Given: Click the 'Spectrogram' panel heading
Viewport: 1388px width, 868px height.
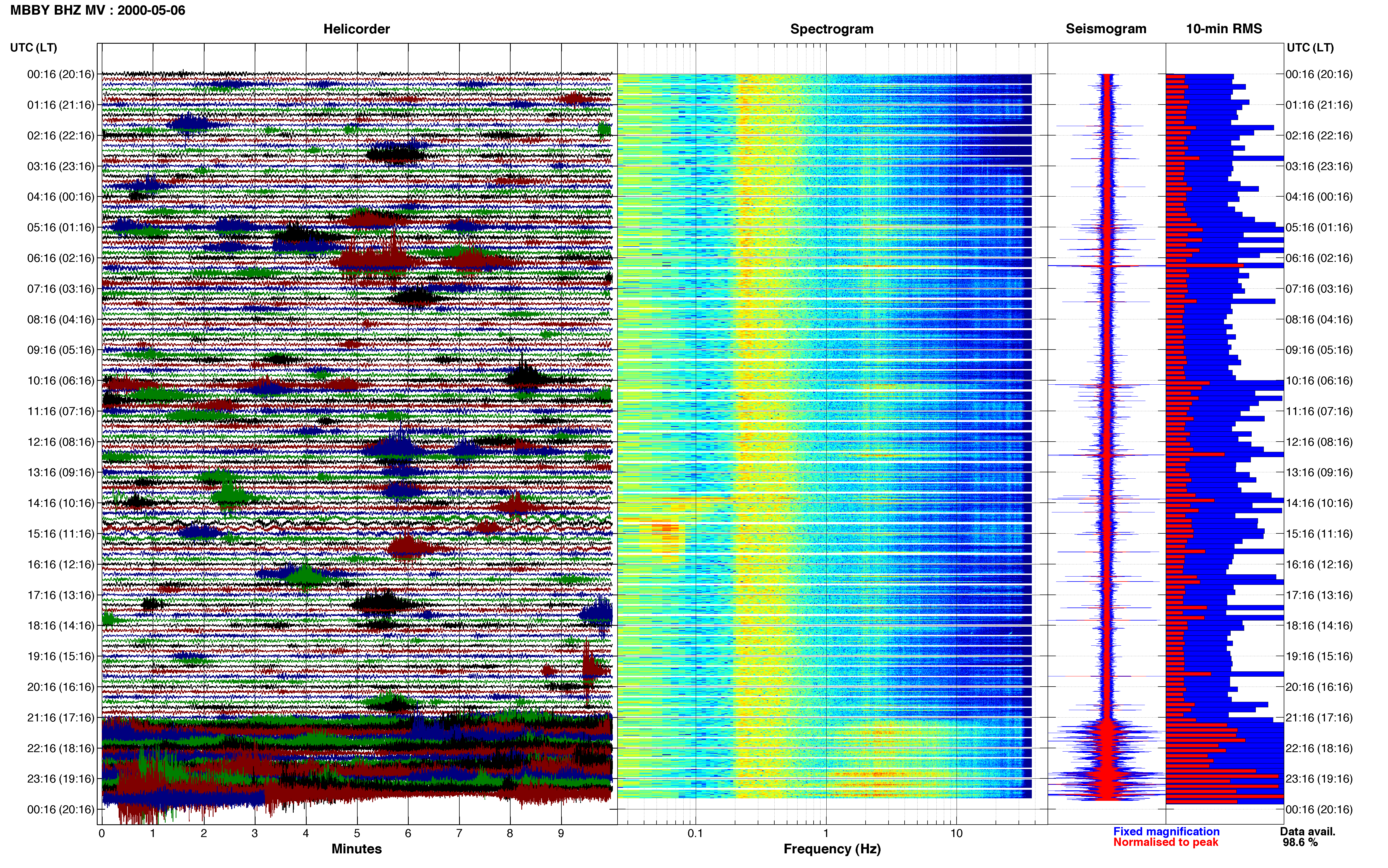Looking at the screenshot, I should click(832, 29).
